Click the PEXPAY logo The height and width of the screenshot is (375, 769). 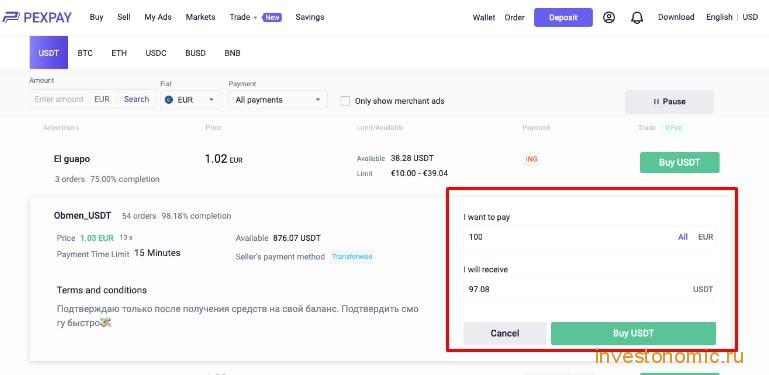[x=37, y=18]
